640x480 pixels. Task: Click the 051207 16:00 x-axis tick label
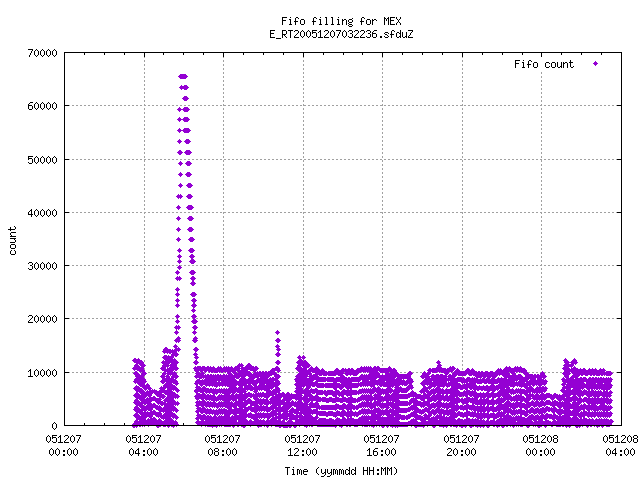[381, 446]
